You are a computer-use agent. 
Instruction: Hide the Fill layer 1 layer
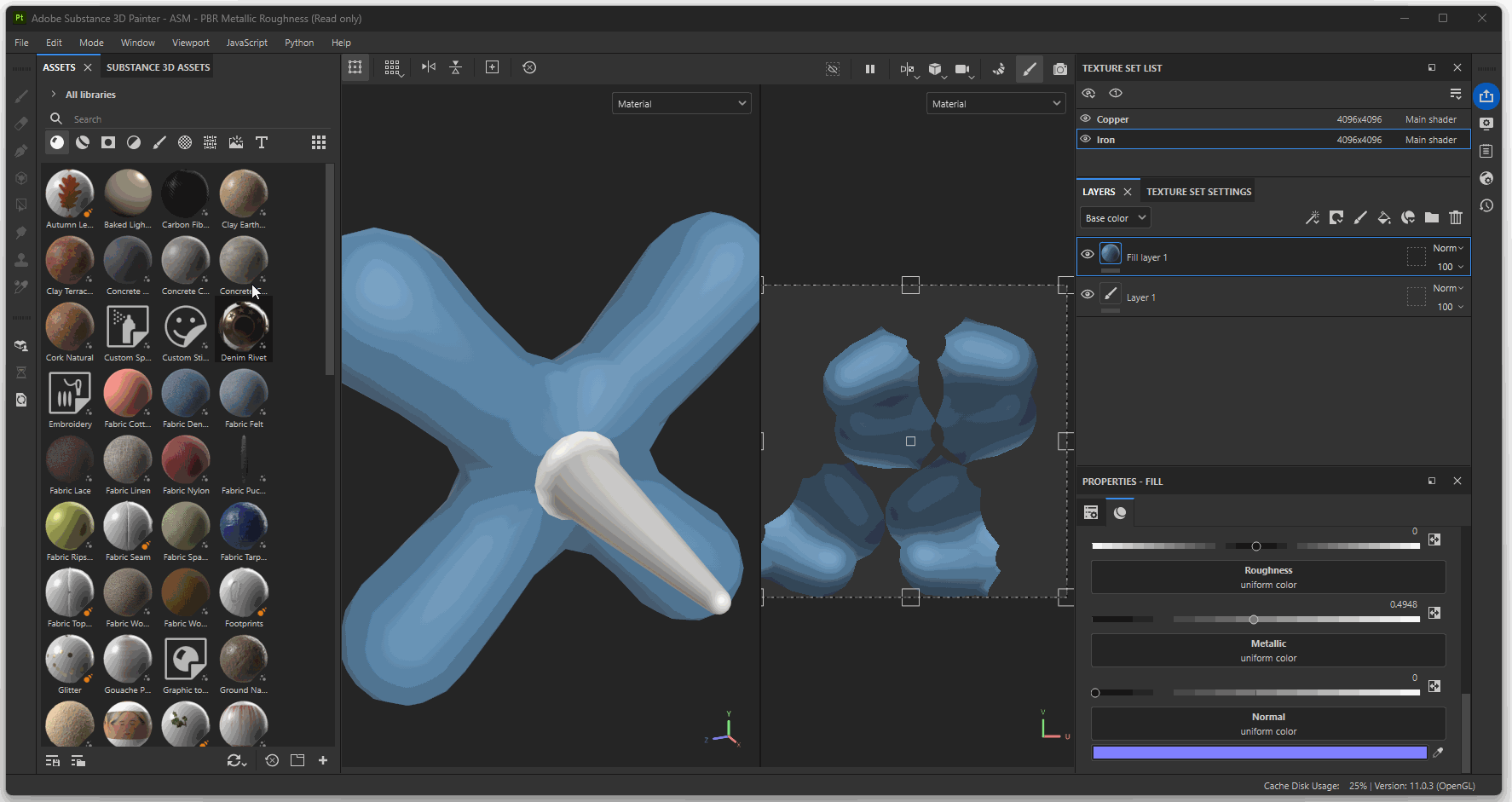click(x=1088, y=254)
